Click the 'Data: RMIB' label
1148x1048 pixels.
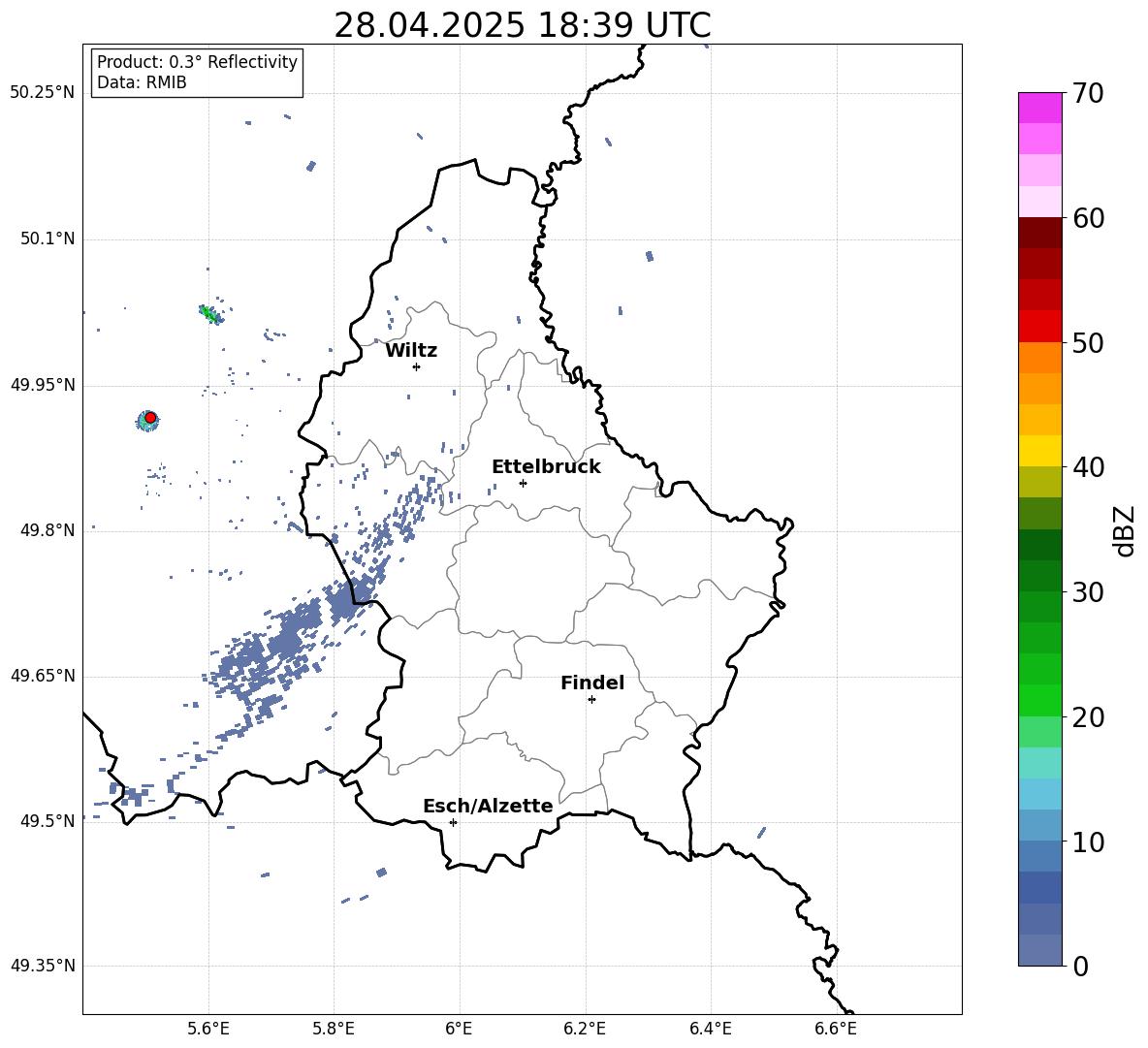(x=142, y=82)
